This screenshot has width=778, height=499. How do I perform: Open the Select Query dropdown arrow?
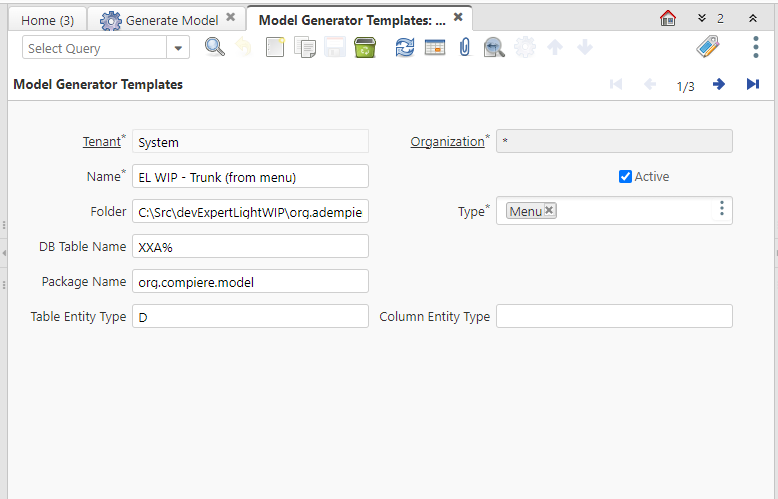(x=179, y=48)
